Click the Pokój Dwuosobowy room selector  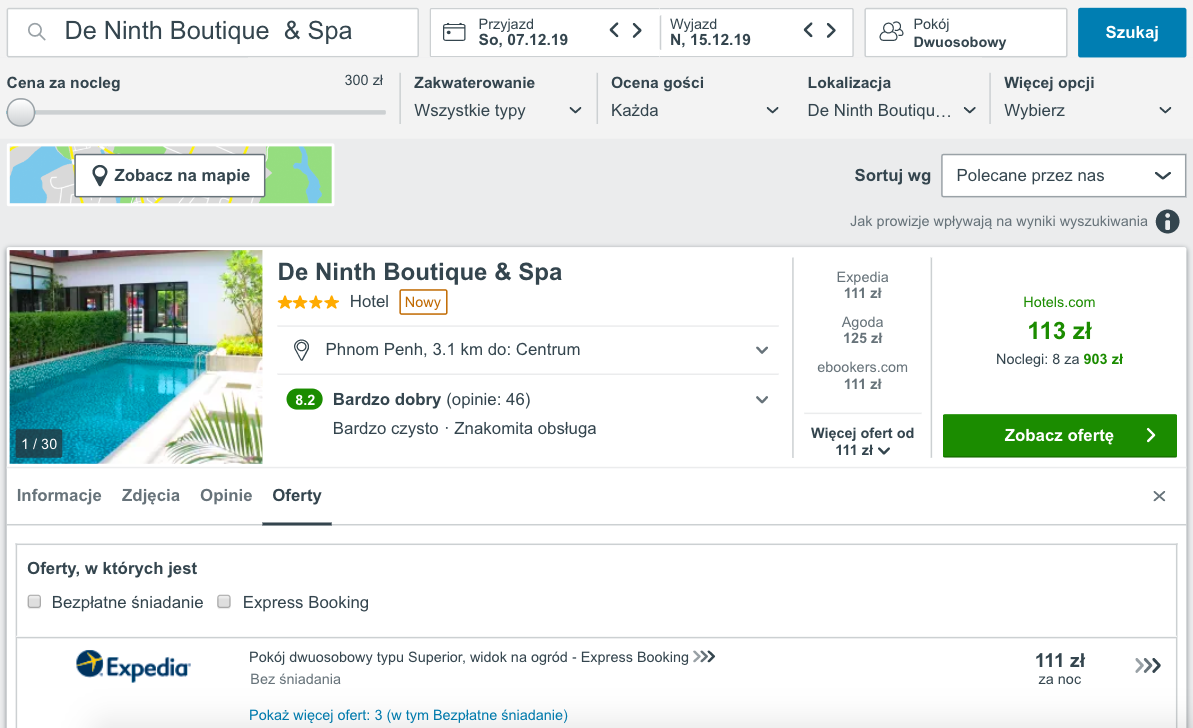(966, 32)
